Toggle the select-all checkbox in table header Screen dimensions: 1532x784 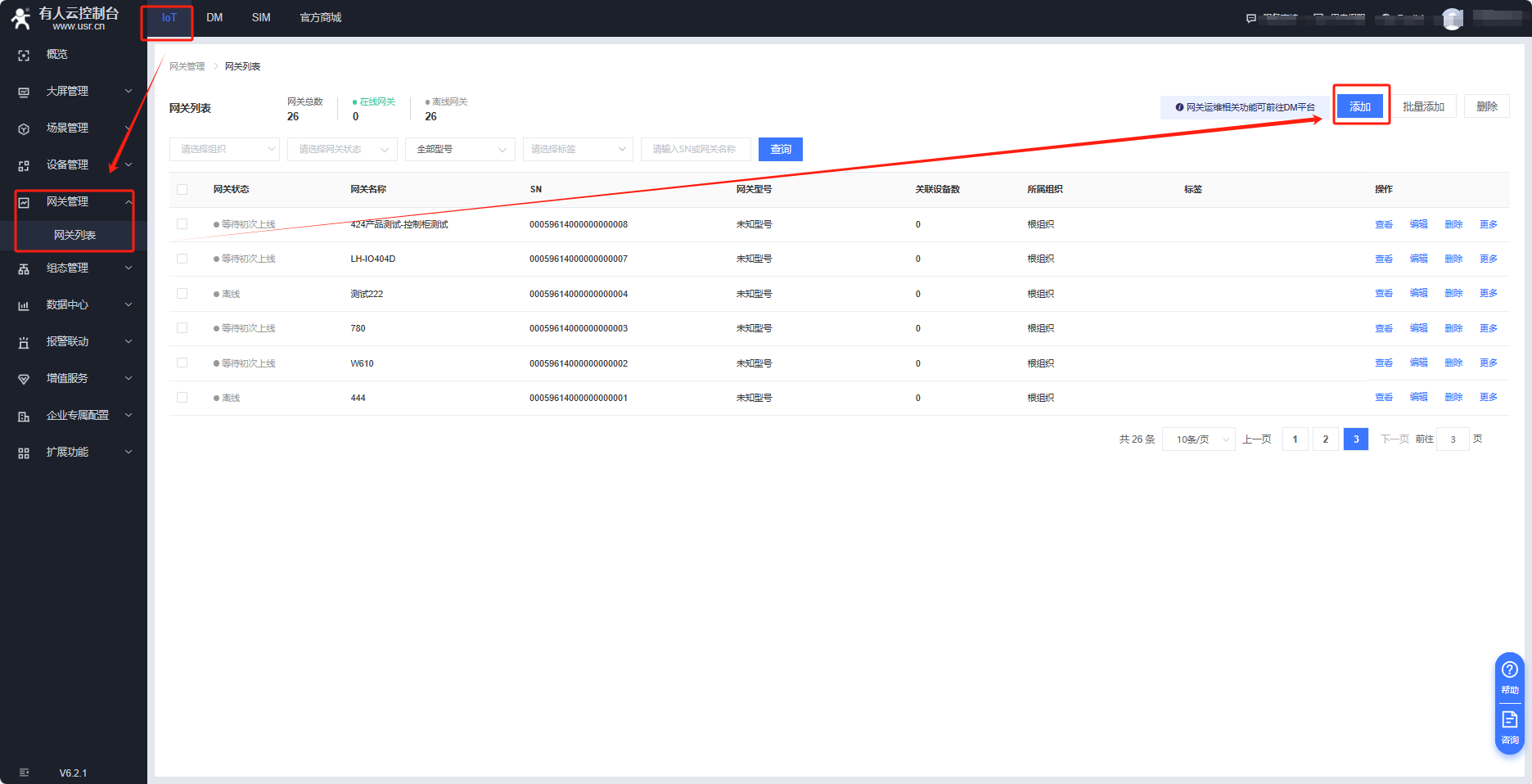click(x=182, y=189)
